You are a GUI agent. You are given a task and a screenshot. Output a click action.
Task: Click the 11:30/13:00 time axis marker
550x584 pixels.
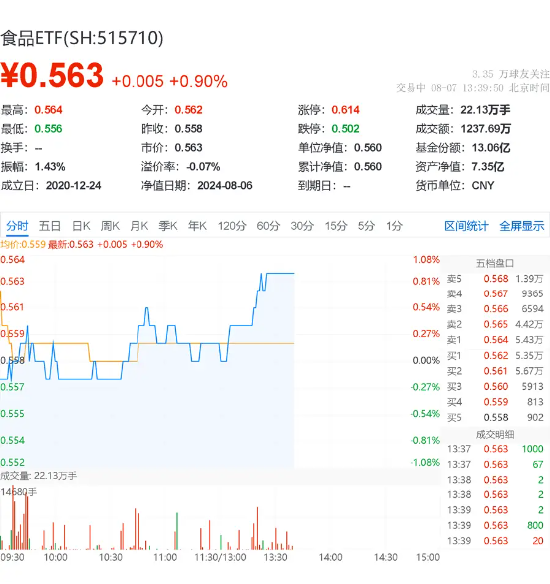click(x=220, y=558)
